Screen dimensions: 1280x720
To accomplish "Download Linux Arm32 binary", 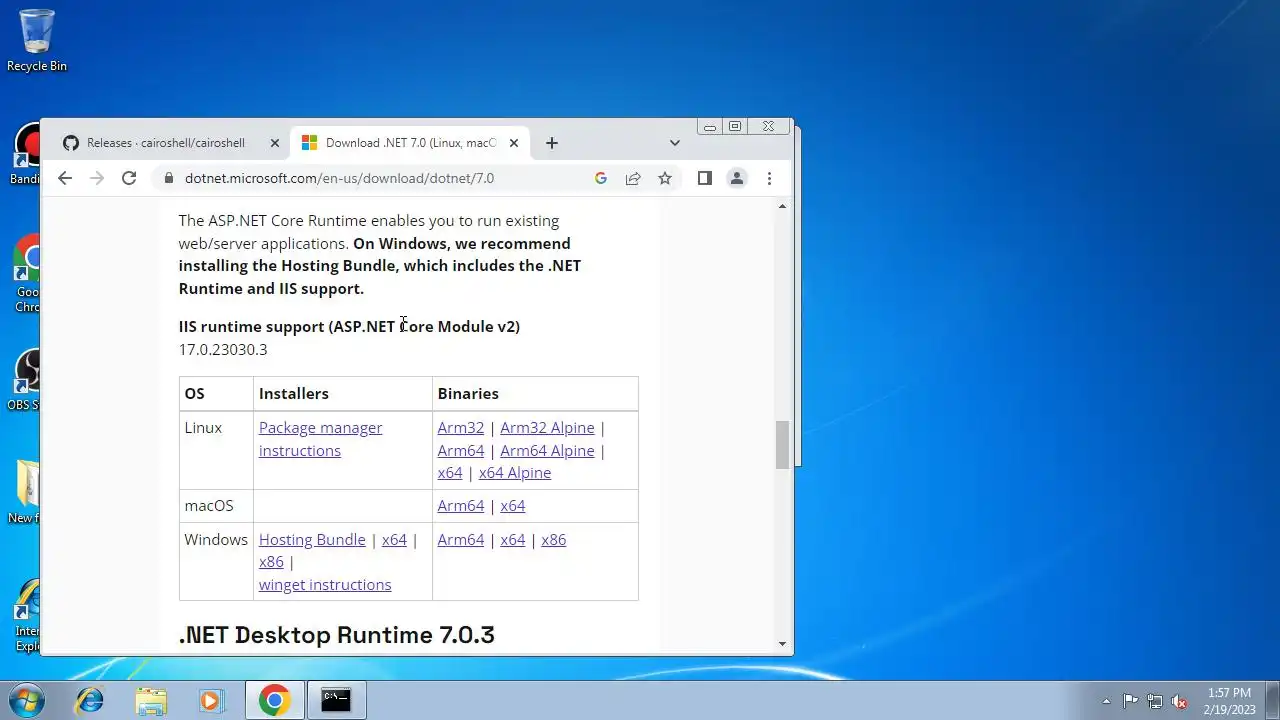I will (460, 428).
